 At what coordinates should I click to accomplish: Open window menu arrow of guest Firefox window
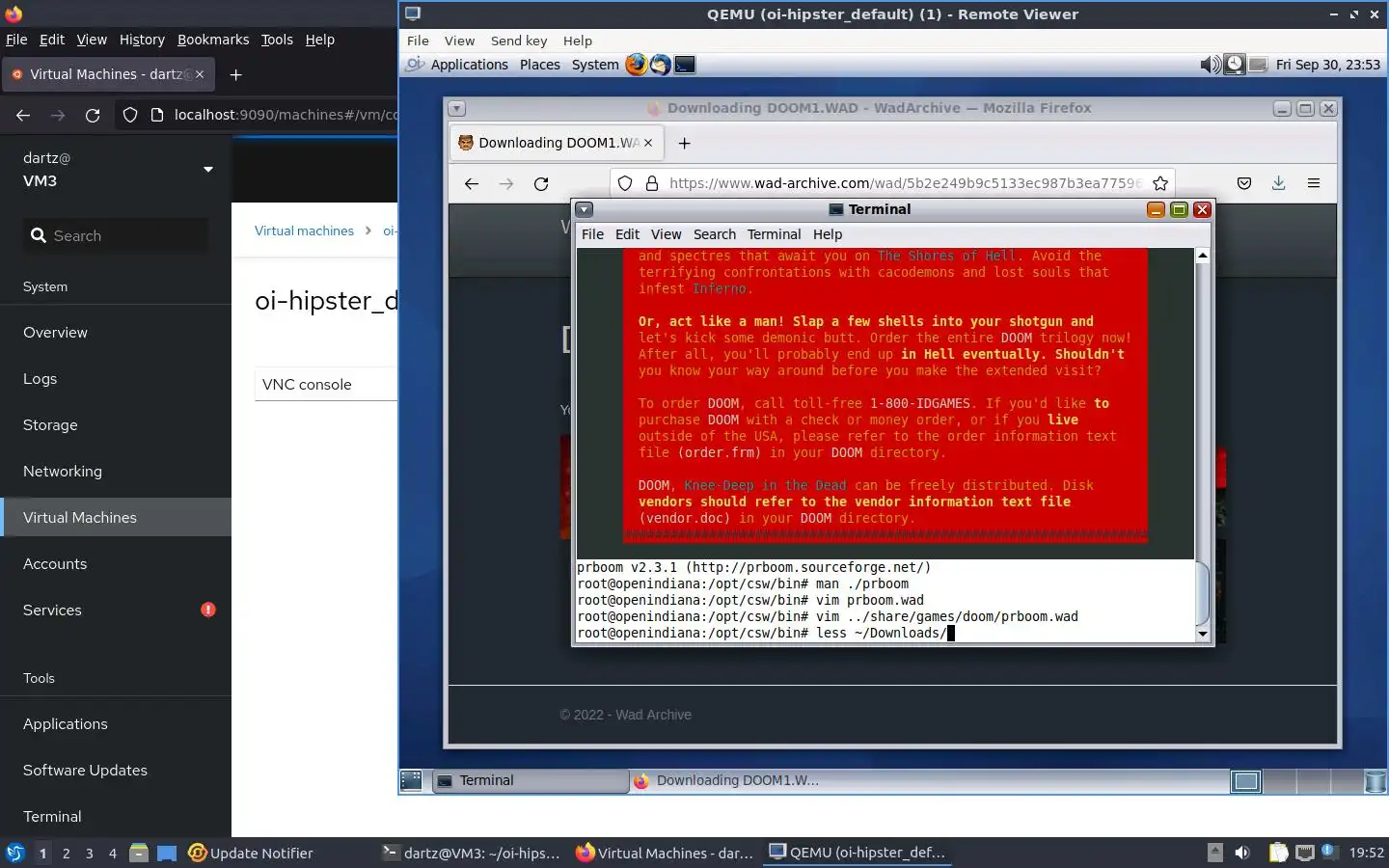pos(457,108)
